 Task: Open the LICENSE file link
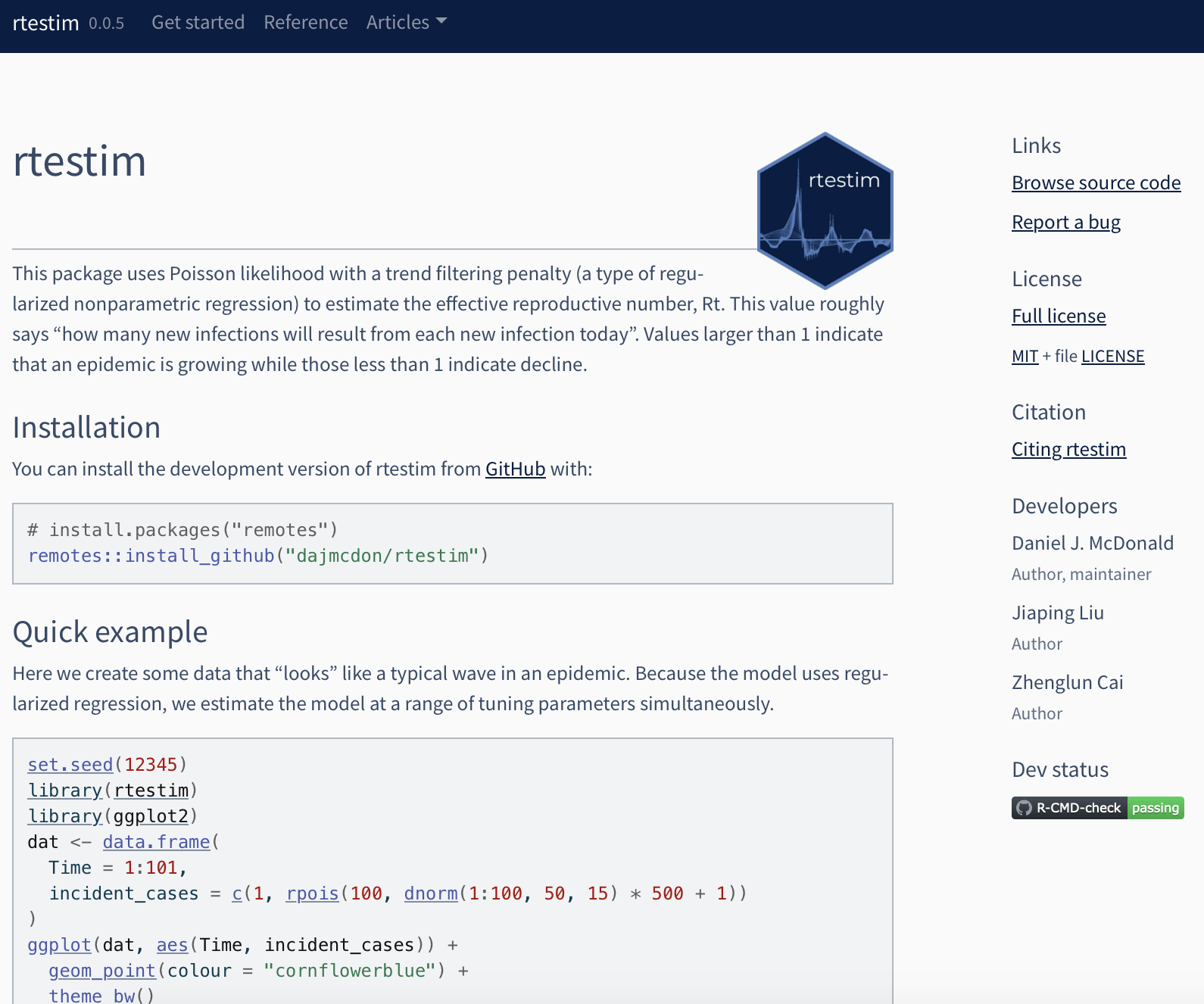pos(1112,357)
